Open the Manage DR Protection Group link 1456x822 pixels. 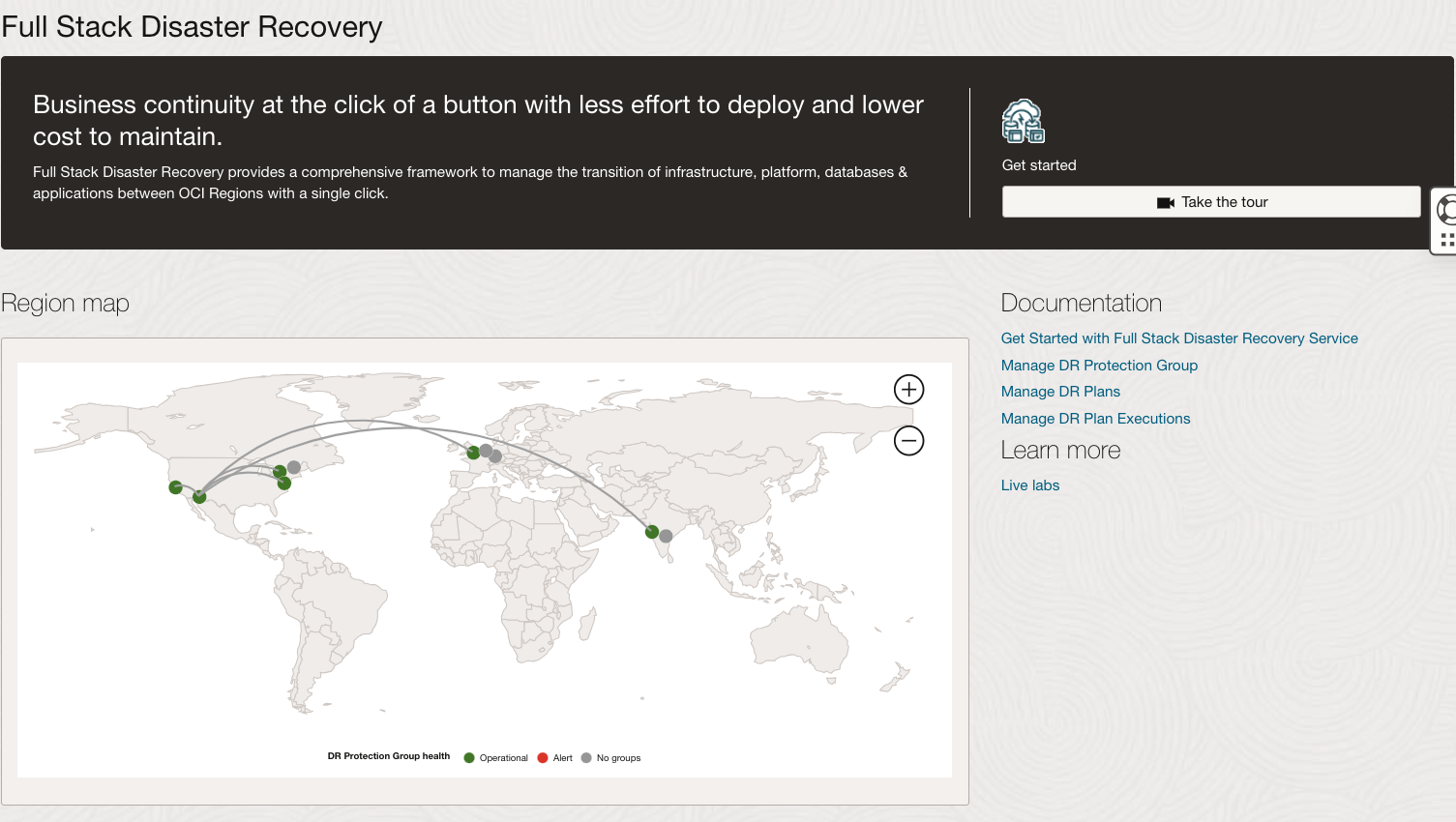point(1099,366)
